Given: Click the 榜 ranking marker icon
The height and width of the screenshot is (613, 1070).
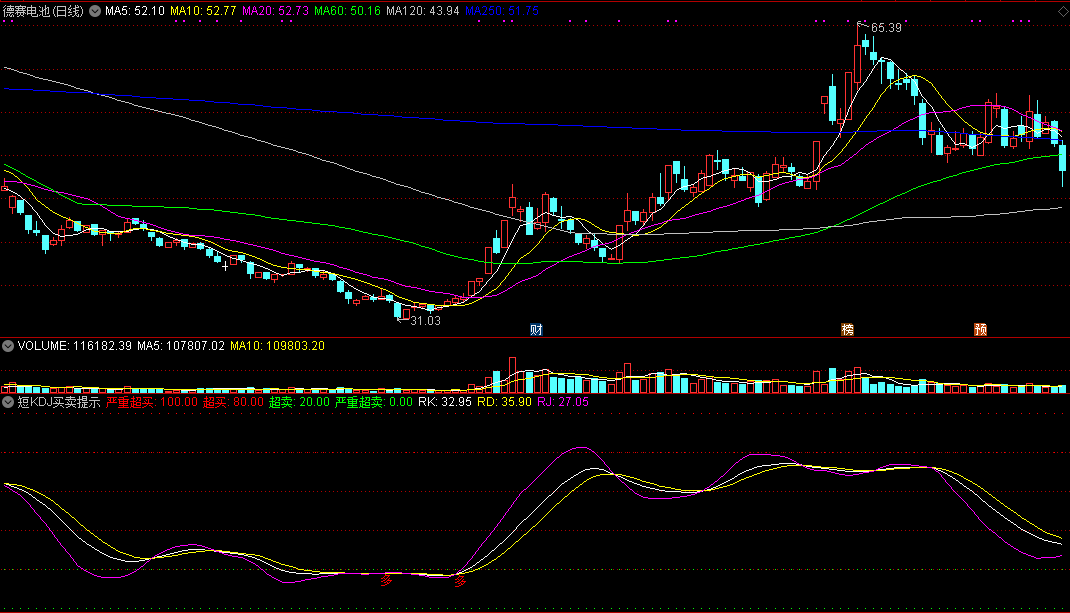Looking at the screenshot, I should click(x=848, y=330).
